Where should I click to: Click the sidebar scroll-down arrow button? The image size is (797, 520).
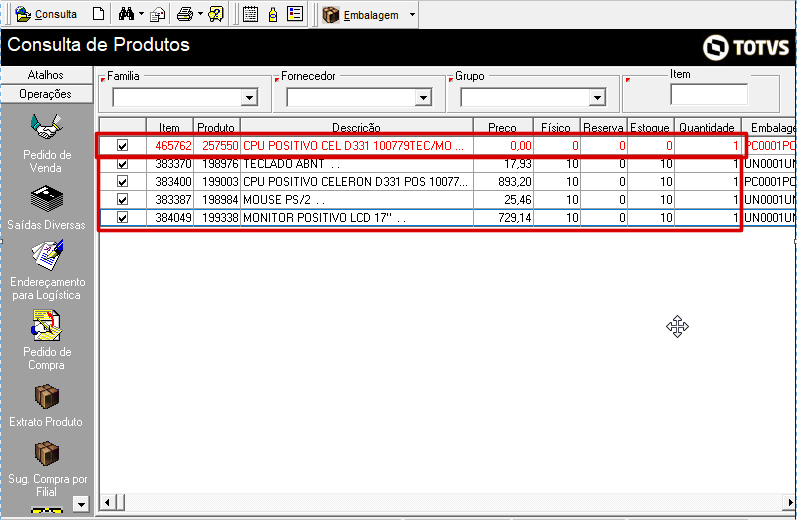click(81, 503)
